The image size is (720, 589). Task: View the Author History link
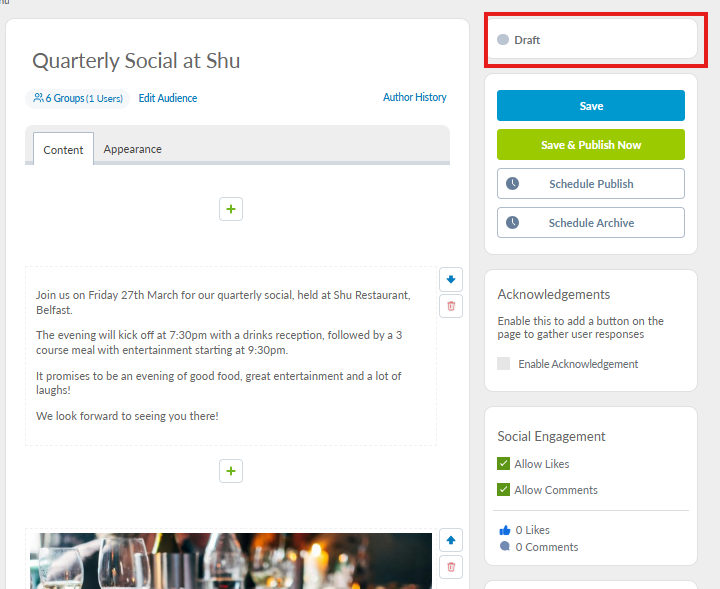coord(414,97)
